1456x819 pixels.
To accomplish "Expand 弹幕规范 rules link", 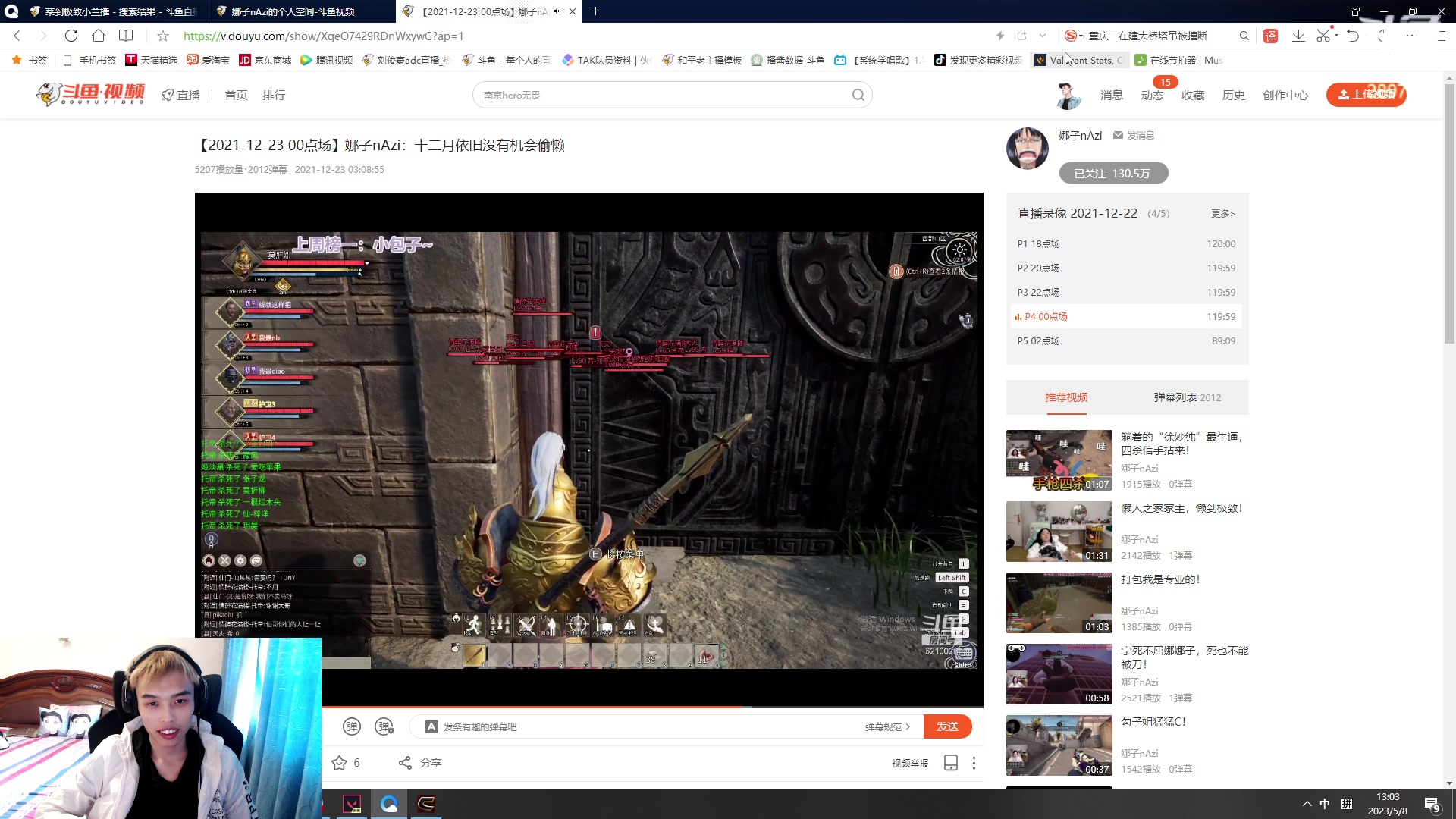I will click(887, 726).
